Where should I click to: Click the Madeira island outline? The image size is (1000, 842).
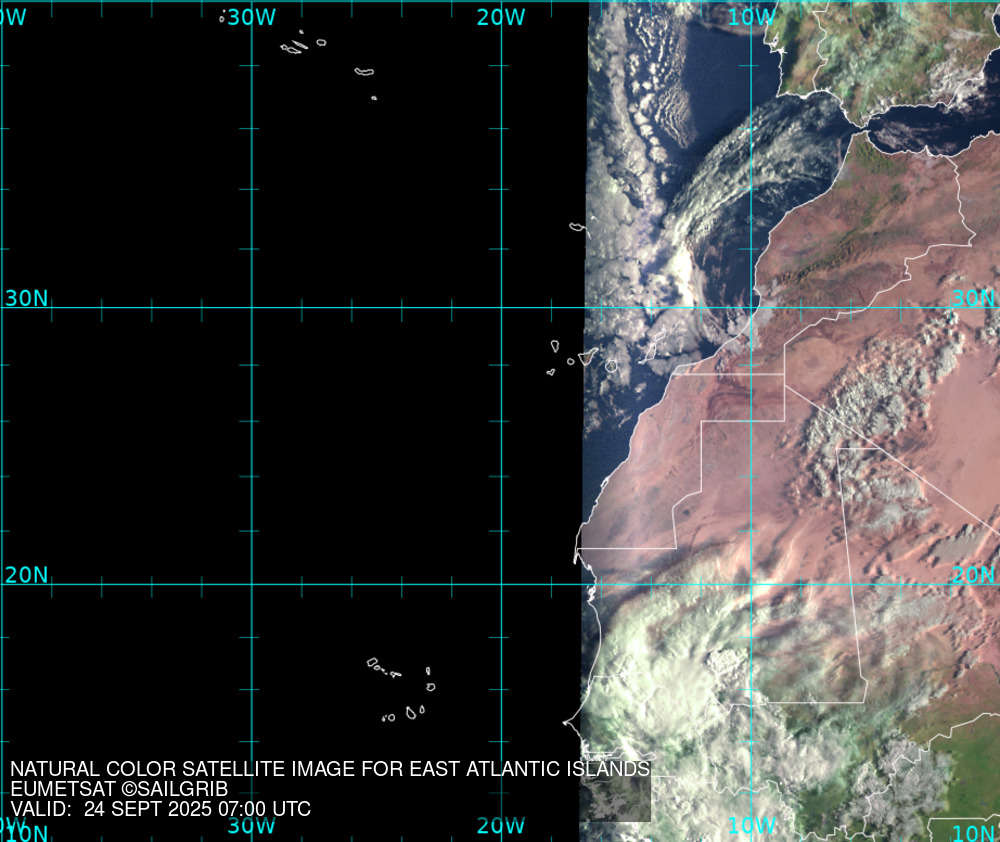(577, 227)
